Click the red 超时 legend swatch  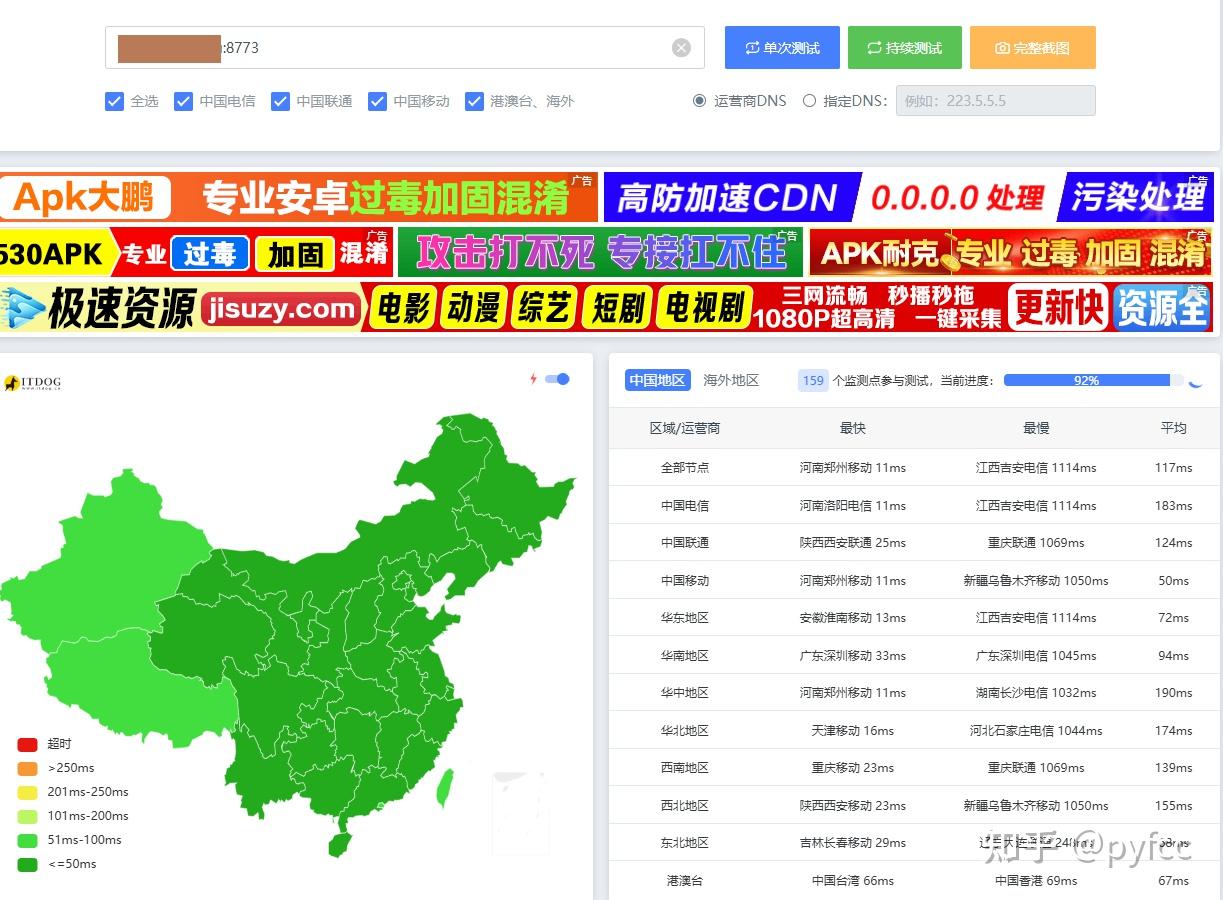28,744
